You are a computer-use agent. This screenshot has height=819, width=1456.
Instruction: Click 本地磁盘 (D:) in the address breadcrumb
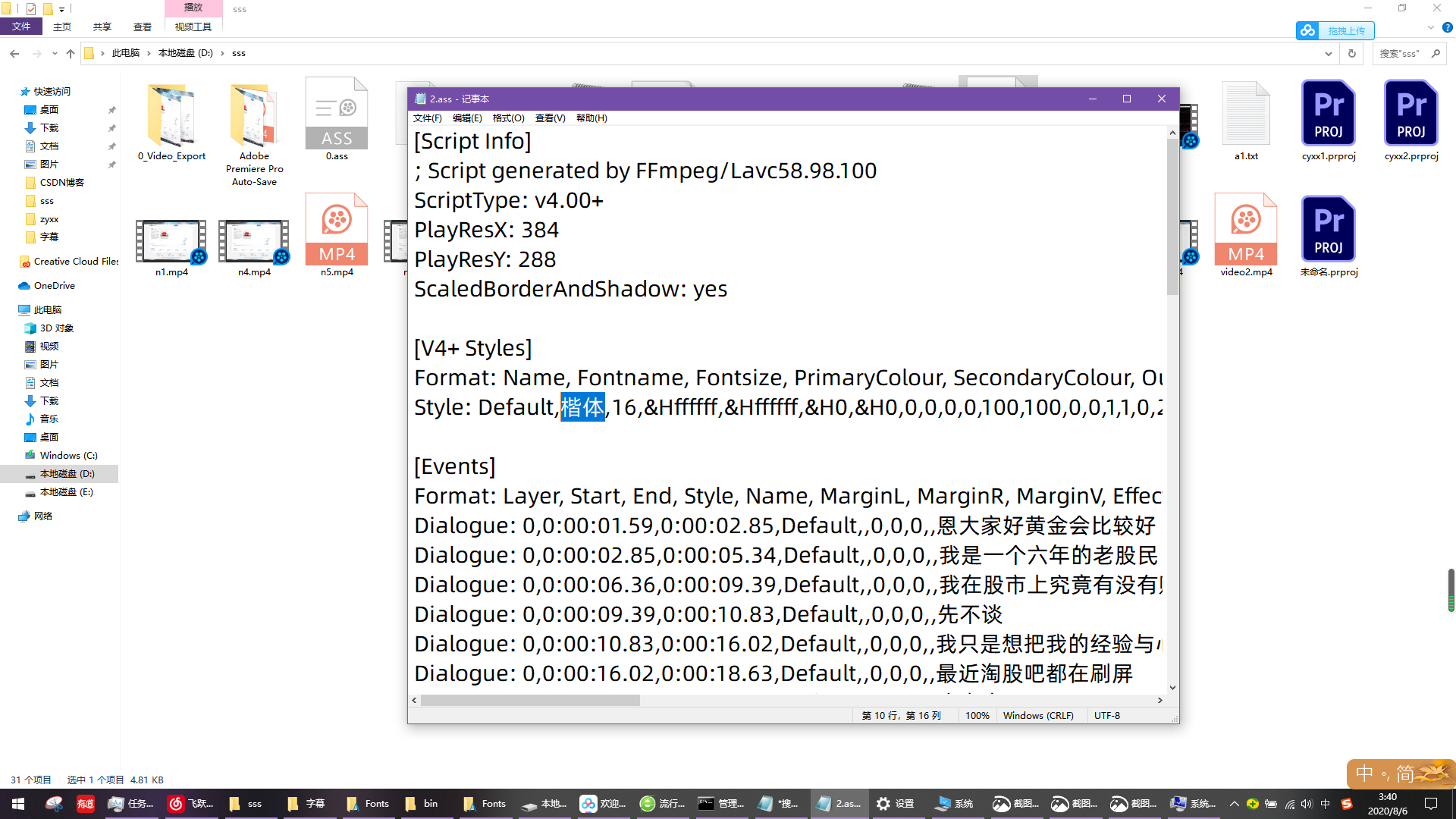(x=186, y=53)
